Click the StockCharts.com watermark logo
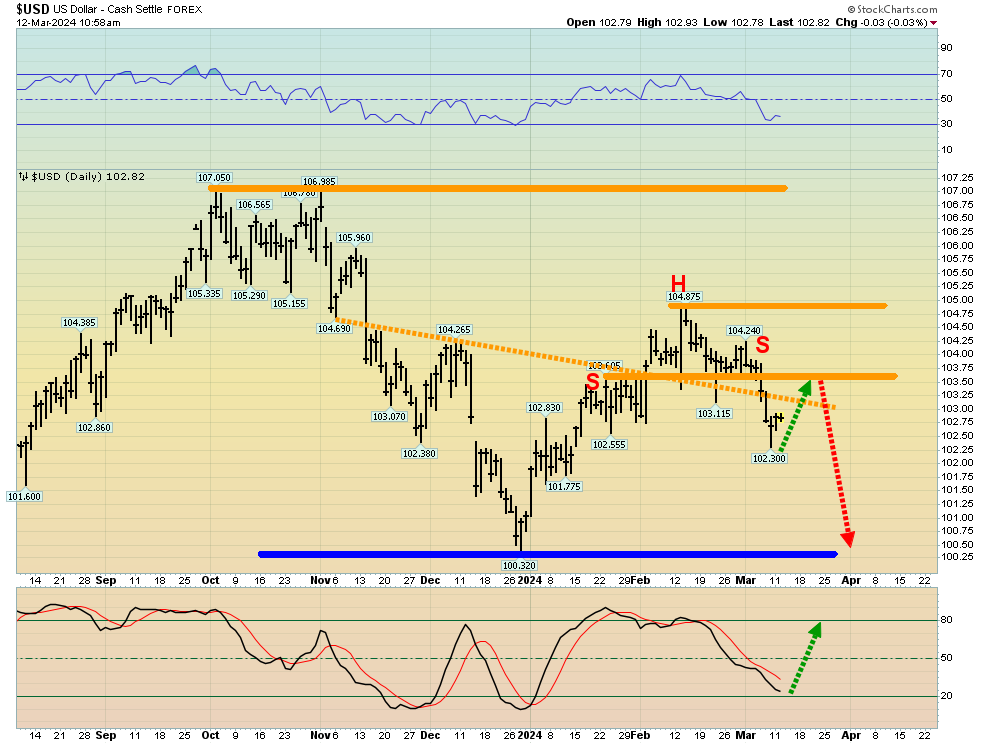The image size is (990, 744). 892,9
